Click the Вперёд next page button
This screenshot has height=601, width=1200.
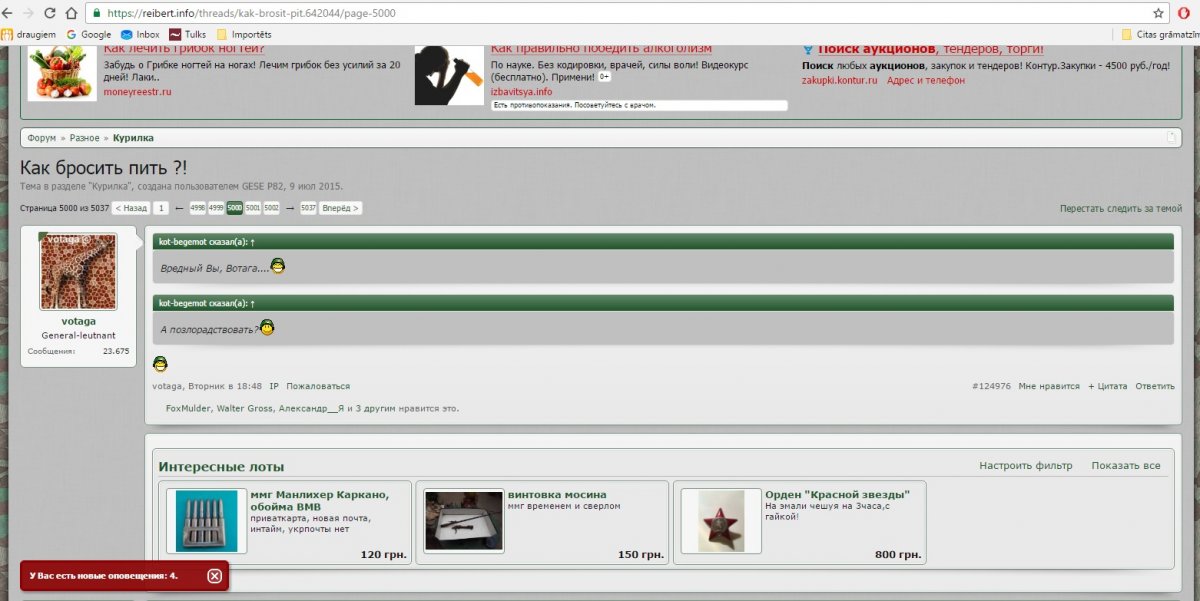(x=342, y=208)
